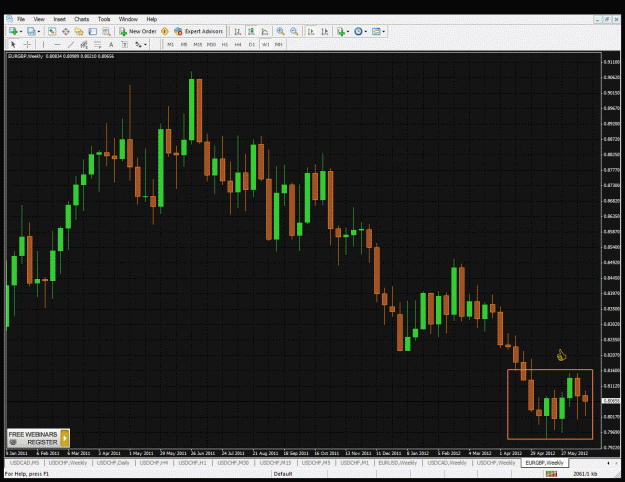This screenshot has width=625, height=482.
Task: Switch to the USDCAD,Weekly chart tab
Action: pyautogui.click(x=447, y=463)
